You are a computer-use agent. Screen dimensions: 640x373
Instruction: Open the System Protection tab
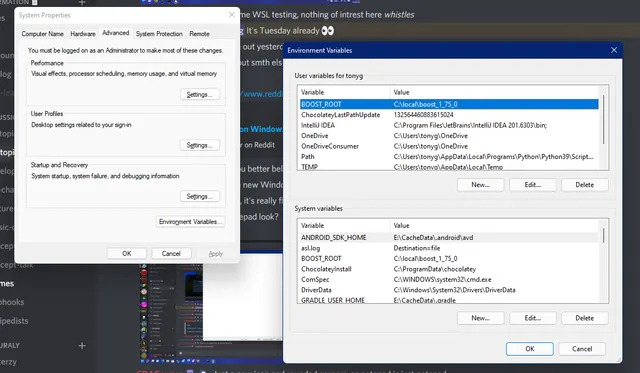[x=159, y=34]
